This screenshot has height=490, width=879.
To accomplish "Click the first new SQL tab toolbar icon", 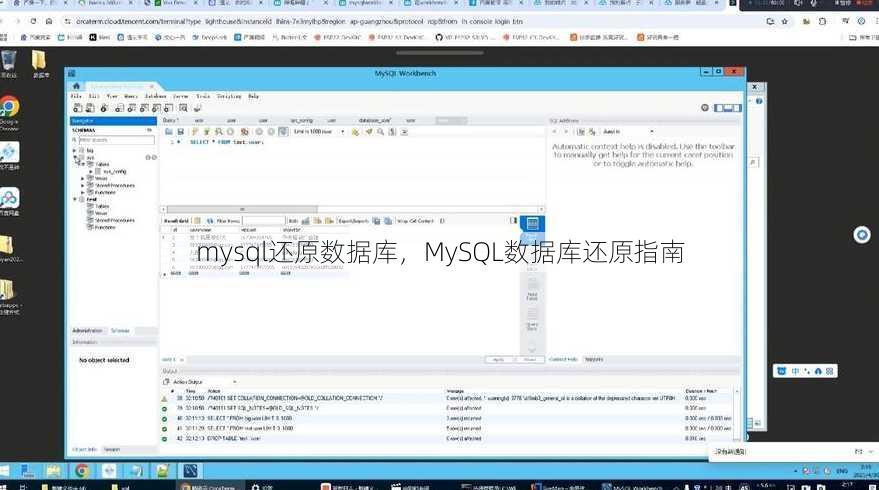I will click(x=78, y=108).
